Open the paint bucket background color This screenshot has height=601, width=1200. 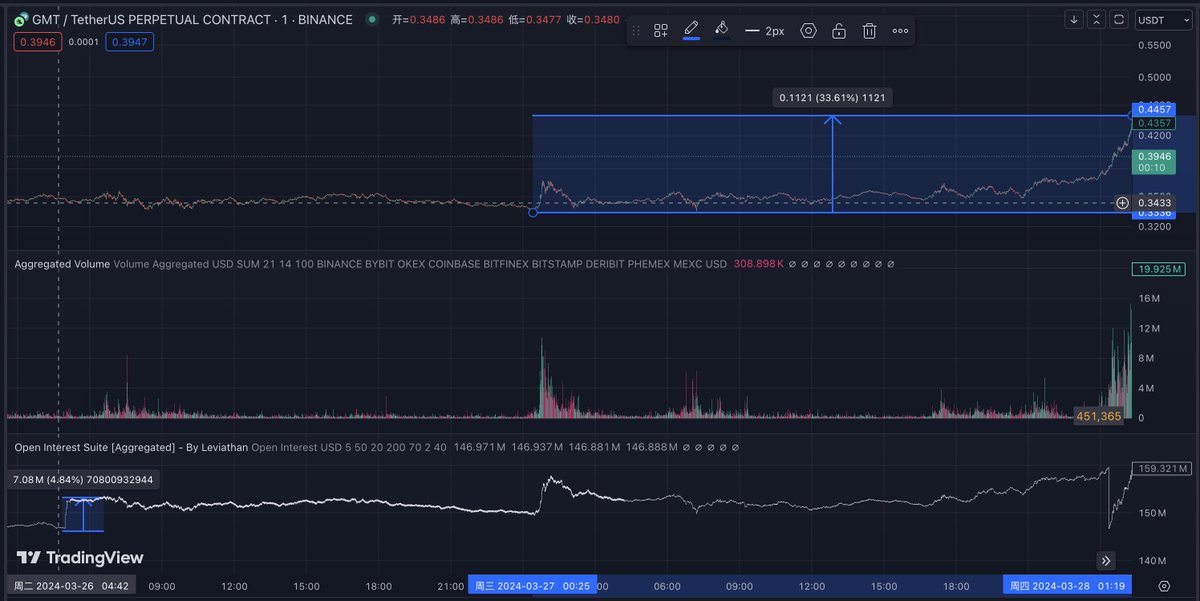point(721,31)
